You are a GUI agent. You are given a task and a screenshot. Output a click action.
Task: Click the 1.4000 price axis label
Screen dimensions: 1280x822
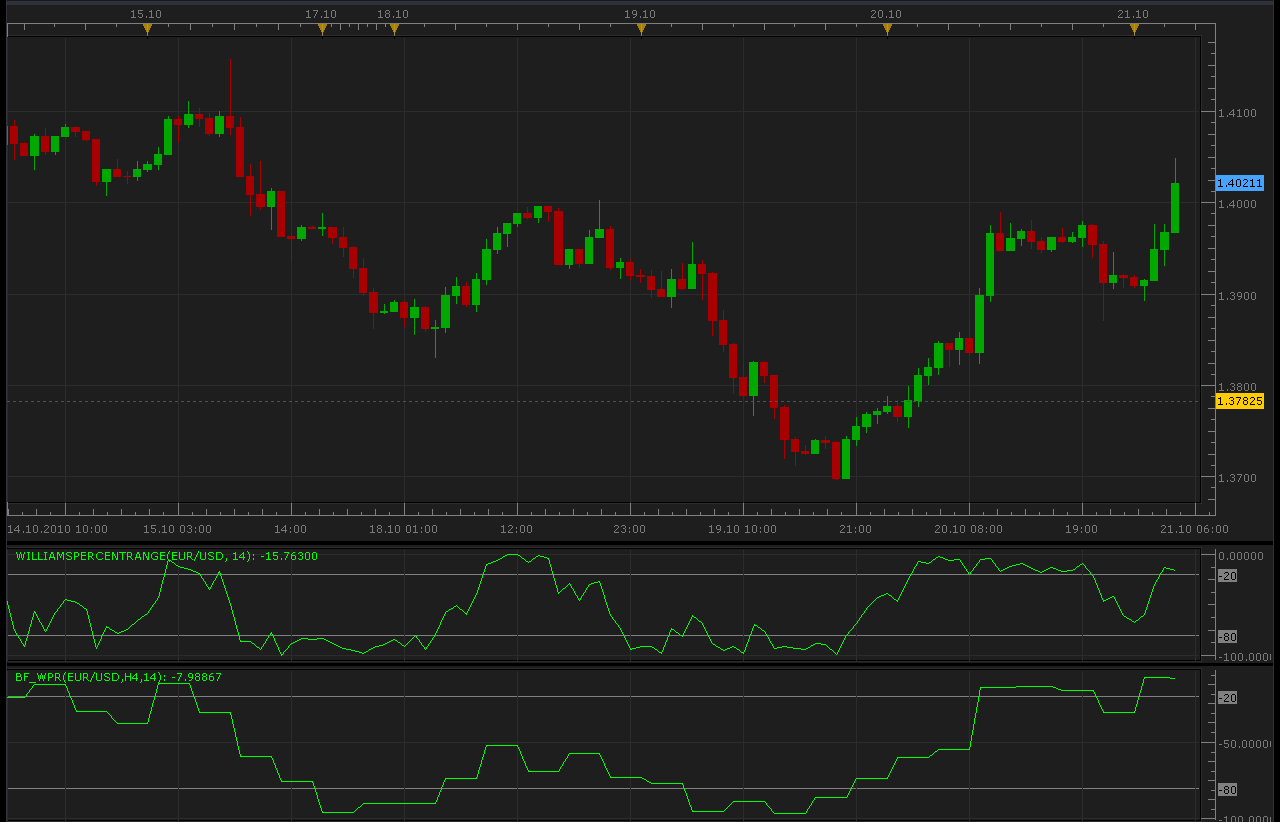point(1237,204)
